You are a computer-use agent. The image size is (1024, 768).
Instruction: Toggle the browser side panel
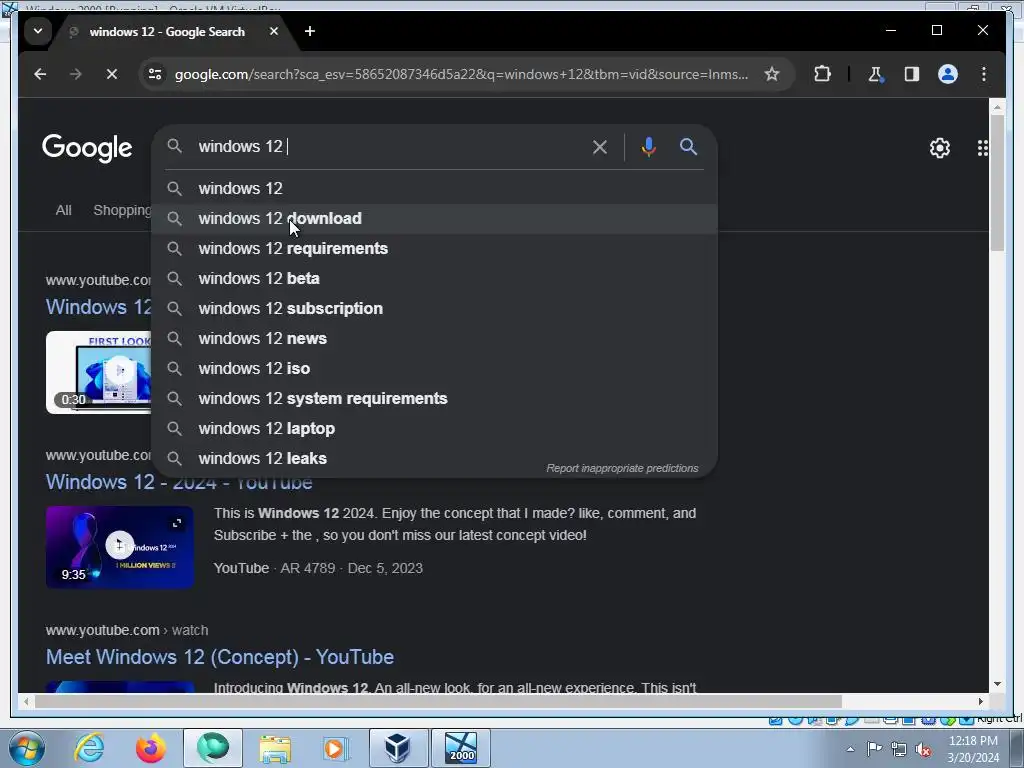(912, 74)
